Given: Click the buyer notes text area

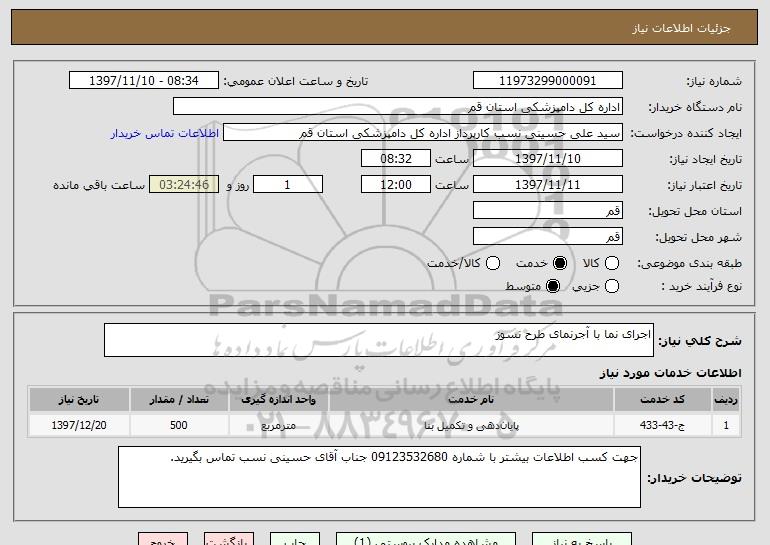Looking at the screenshot, I should coord(379,477).
